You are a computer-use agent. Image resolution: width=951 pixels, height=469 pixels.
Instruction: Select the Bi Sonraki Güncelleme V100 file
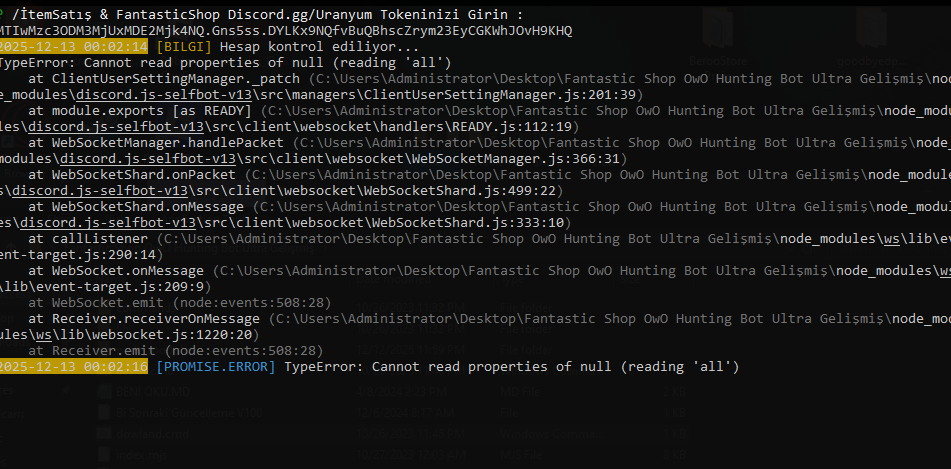click(189, 413)
